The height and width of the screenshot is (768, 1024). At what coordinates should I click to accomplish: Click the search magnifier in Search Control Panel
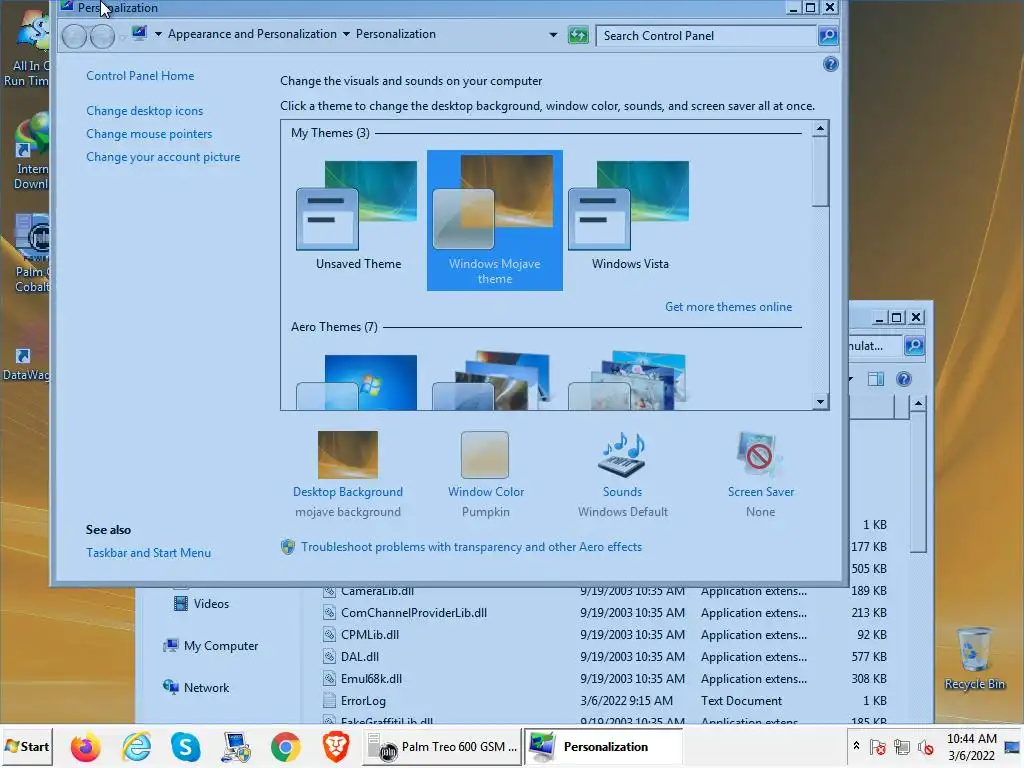coord(827,35)
